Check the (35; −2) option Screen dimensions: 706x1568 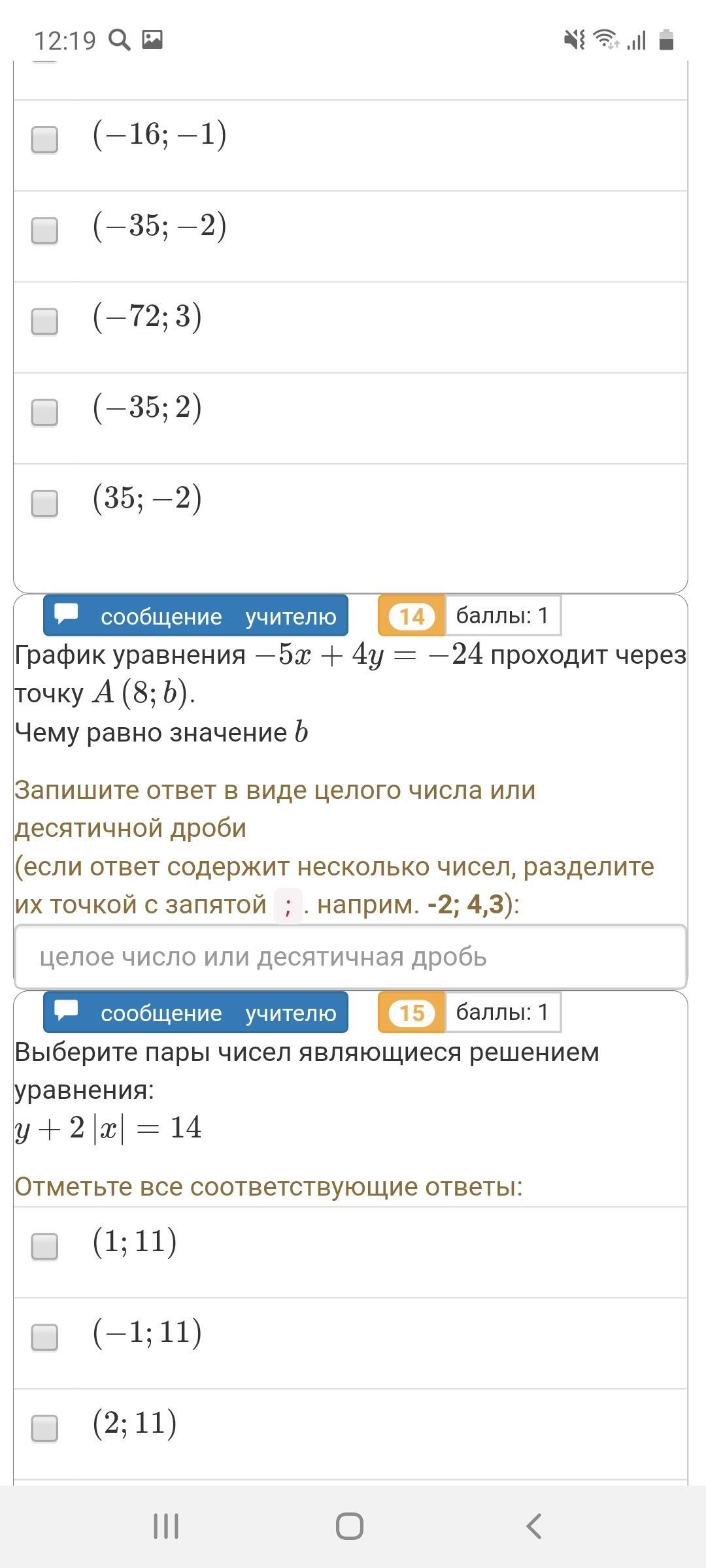coord(44,502)
